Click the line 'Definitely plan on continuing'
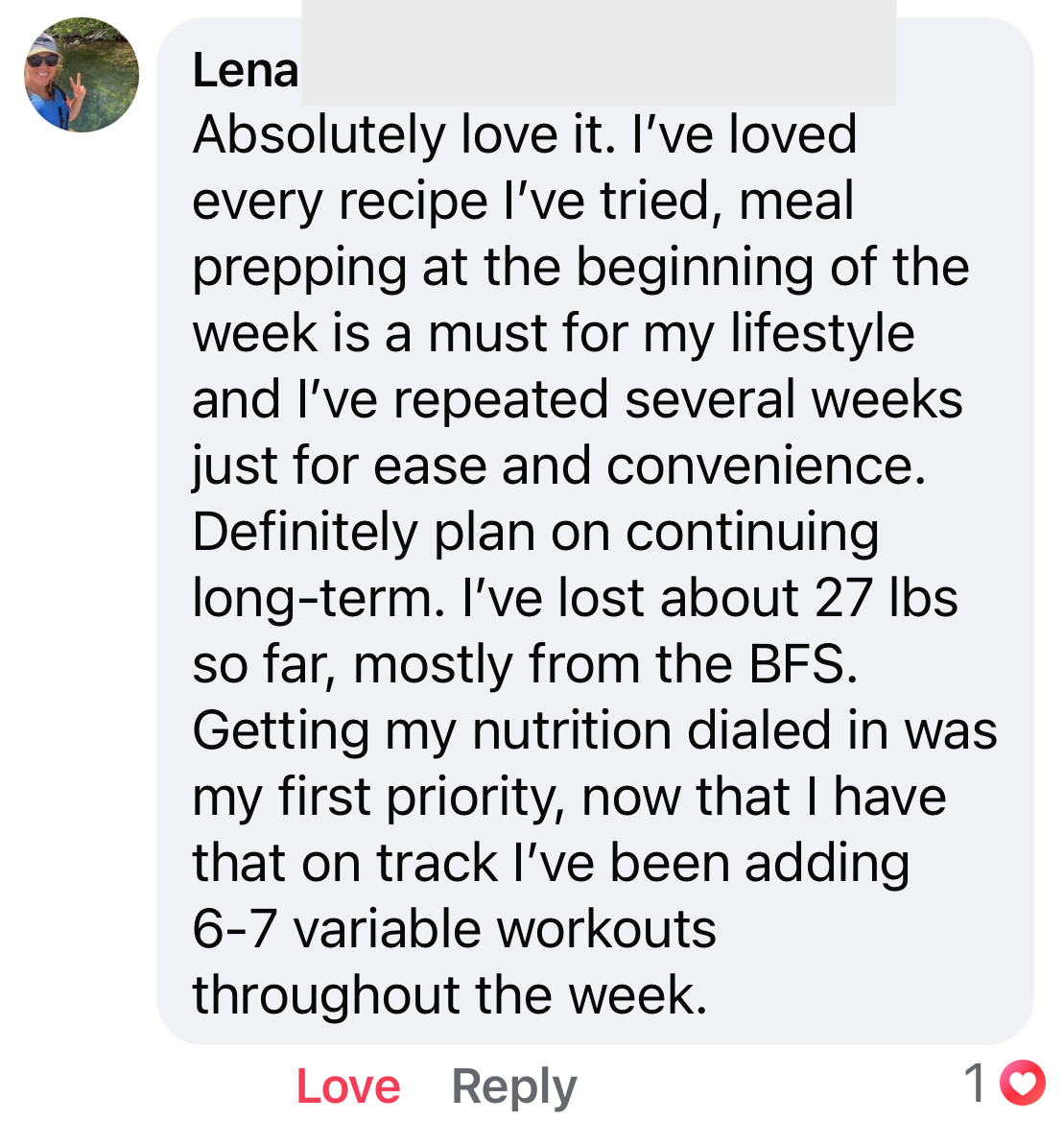1064x1145 pixels. coord(535,533)
